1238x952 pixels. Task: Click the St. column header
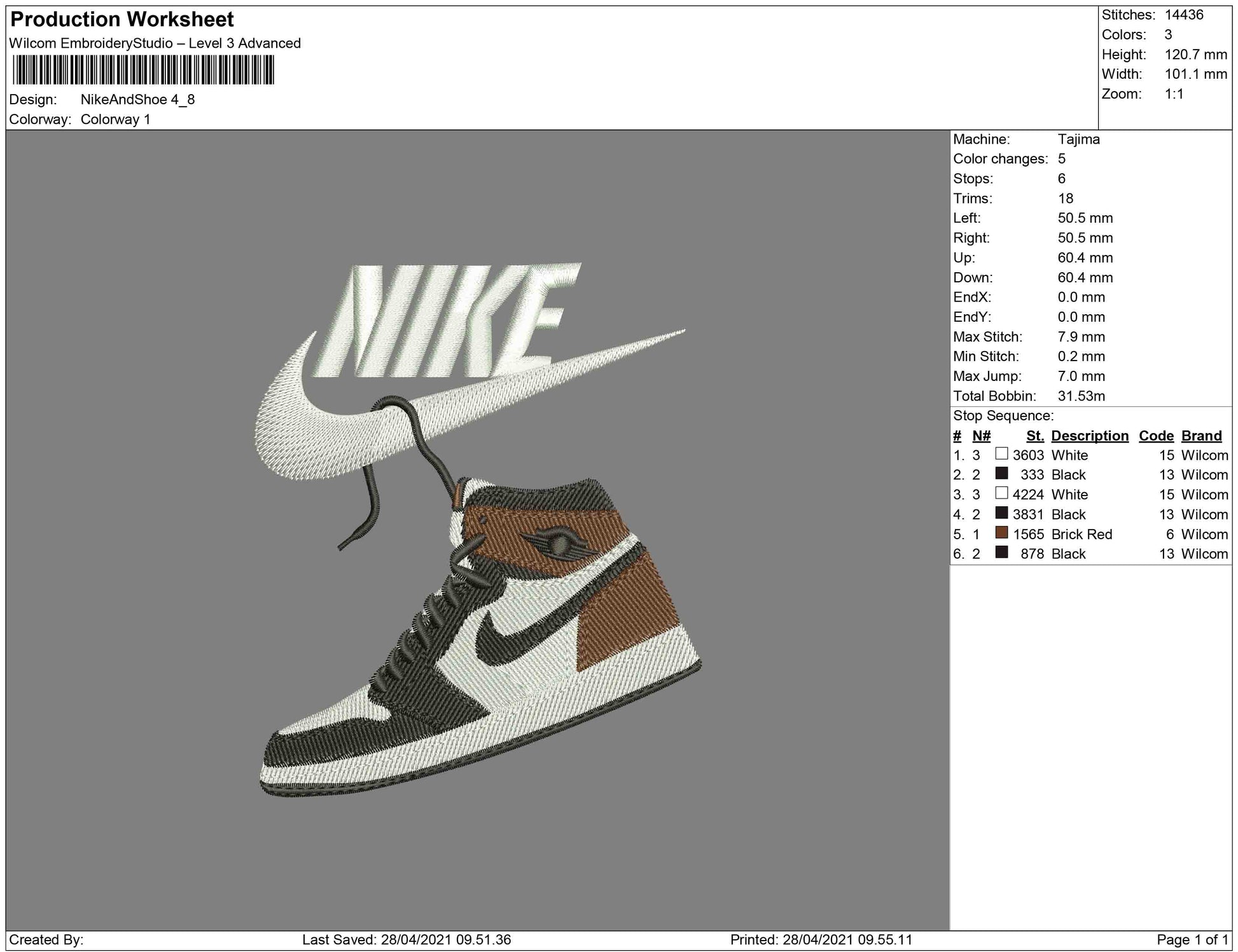point(1035,436)
